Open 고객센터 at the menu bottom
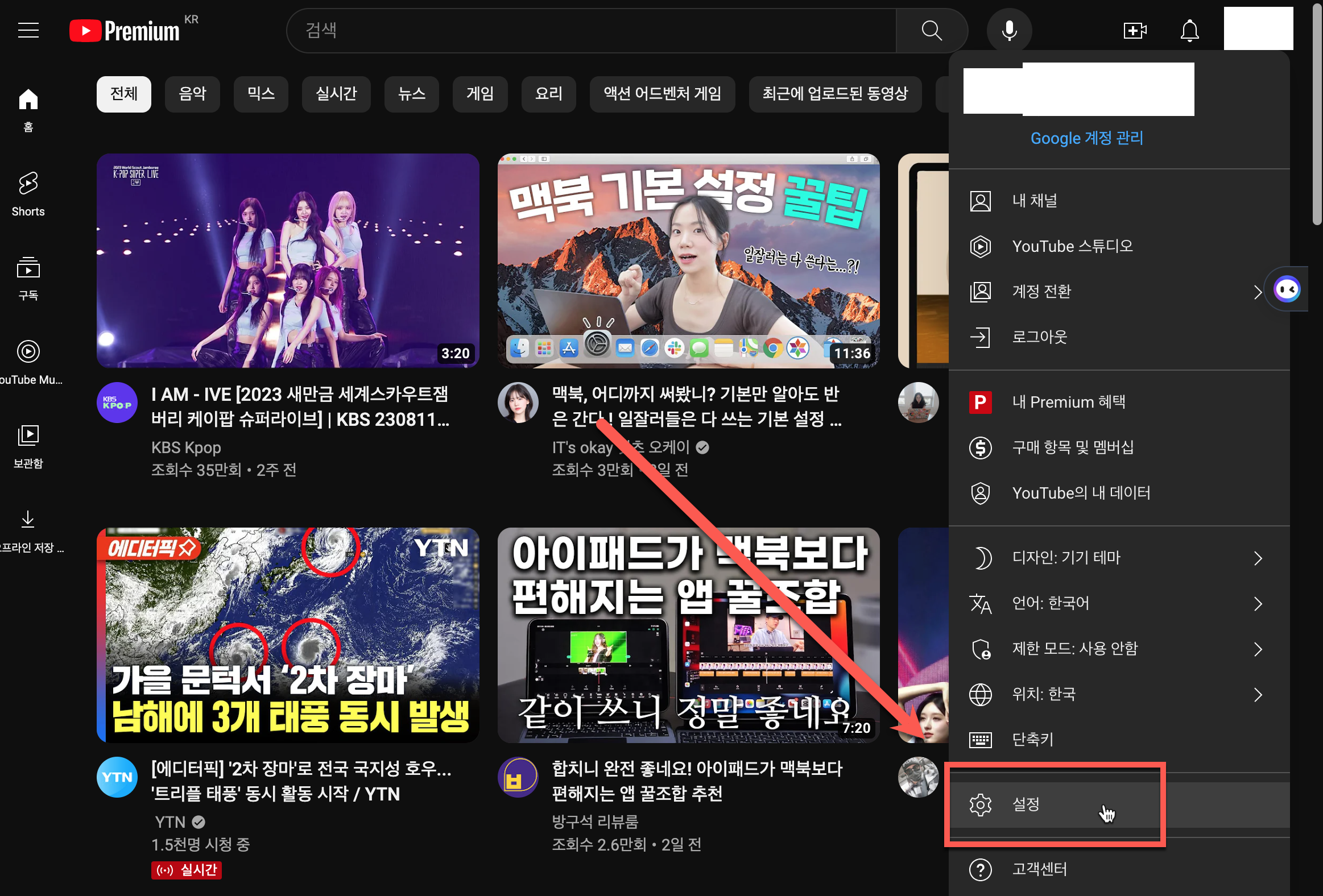 [x=1039, y=869]
